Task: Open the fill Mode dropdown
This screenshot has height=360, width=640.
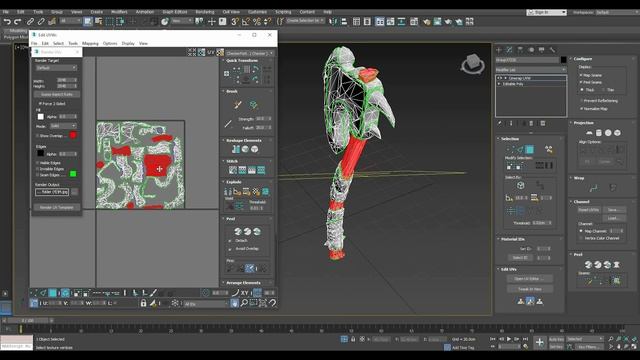Action: [62, 126]
